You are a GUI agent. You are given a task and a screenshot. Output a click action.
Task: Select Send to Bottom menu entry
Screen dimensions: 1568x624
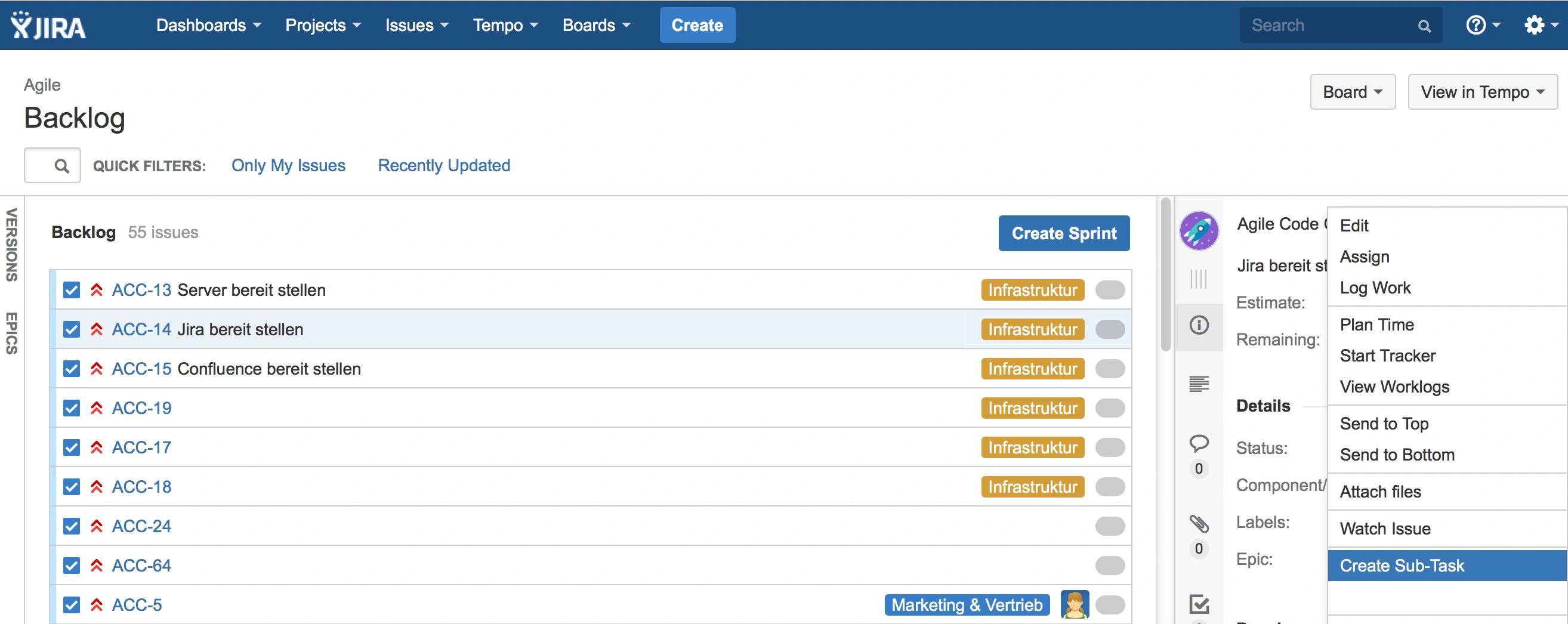pyautogui.click(x=1447, y=455)
